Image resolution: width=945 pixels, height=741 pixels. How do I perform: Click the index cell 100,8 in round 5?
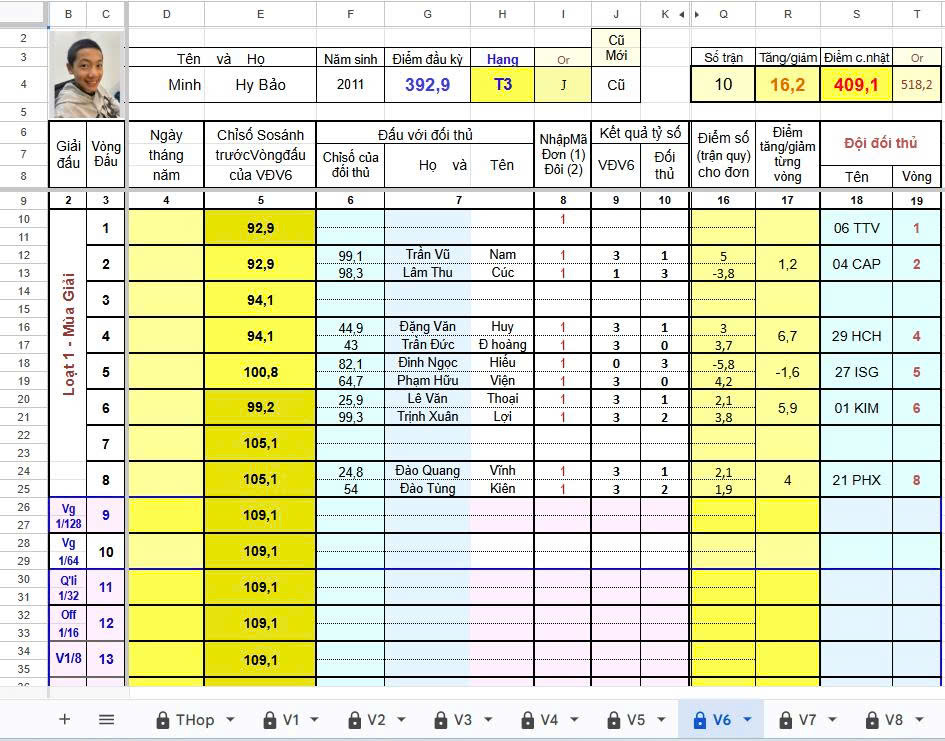[x=260, y=372]
